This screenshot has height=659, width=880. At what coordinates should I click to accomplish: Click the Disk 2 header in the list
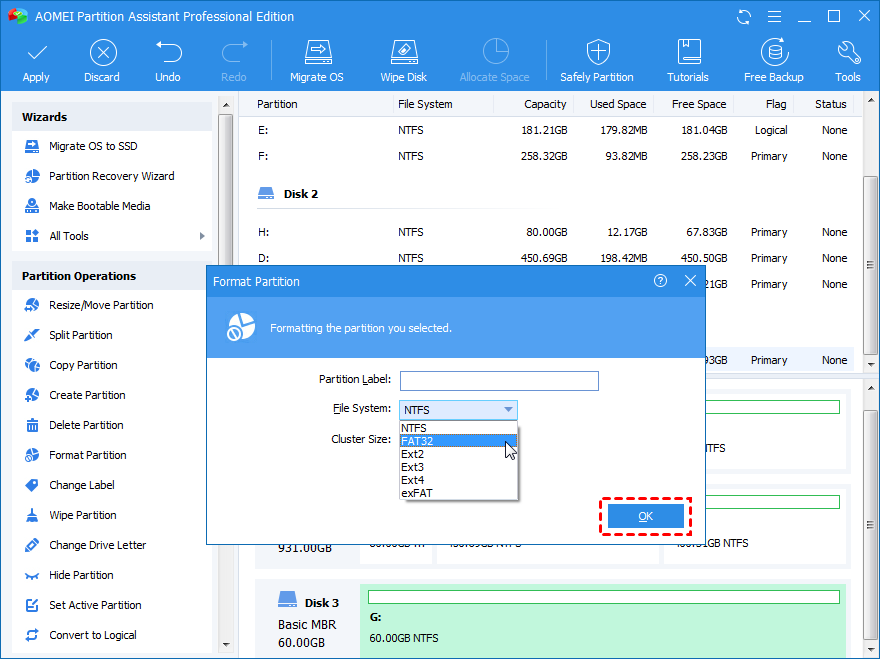click(288, 194)
